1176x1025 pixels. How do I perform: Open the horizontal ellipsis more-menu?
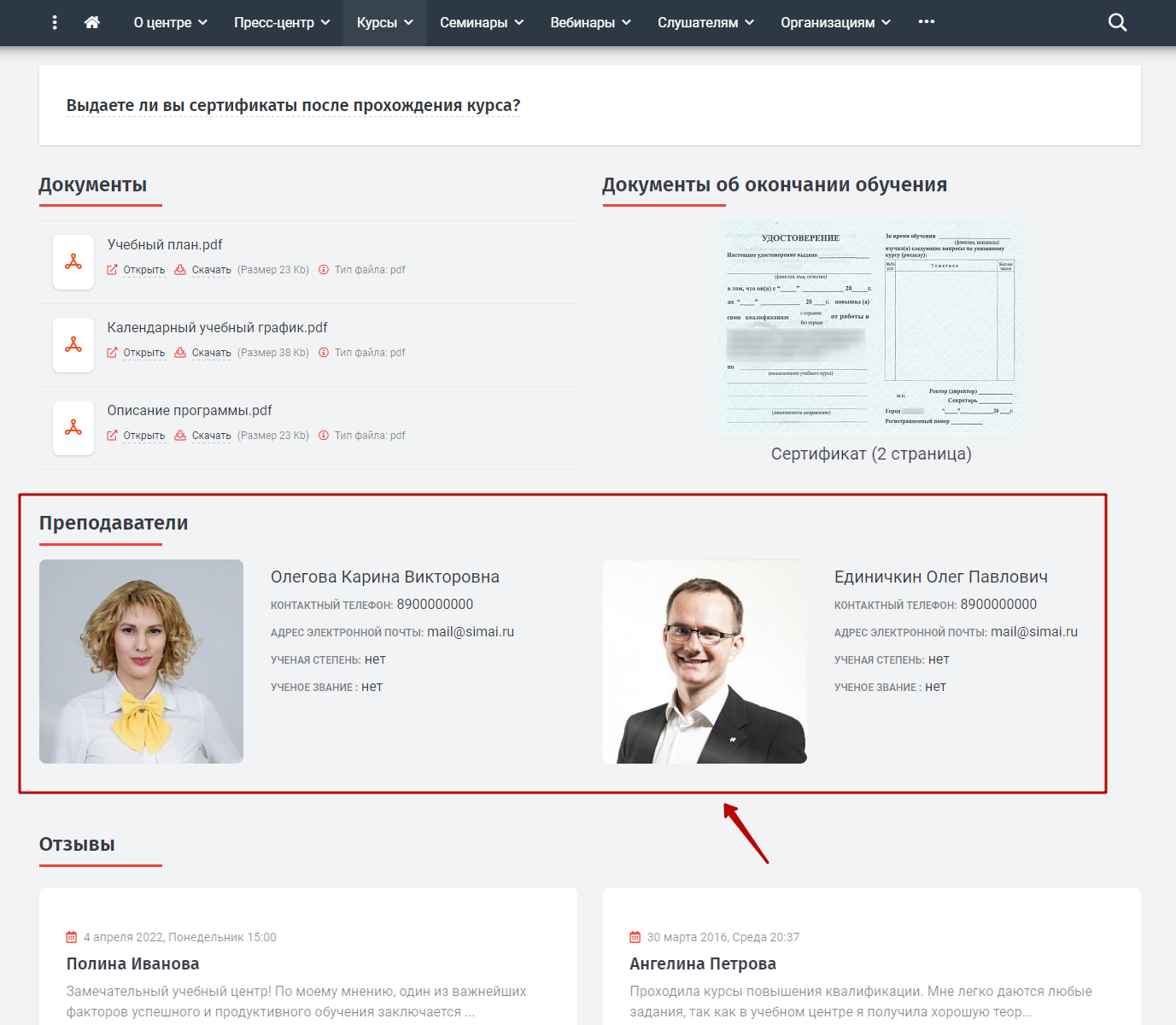[927, 22]
